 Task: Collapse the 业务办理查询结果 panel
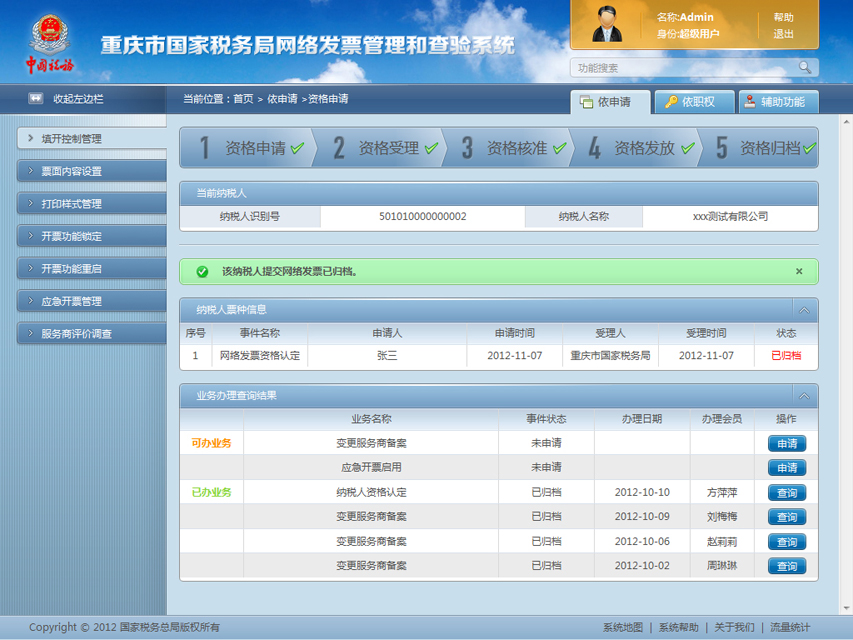point(804,396)
